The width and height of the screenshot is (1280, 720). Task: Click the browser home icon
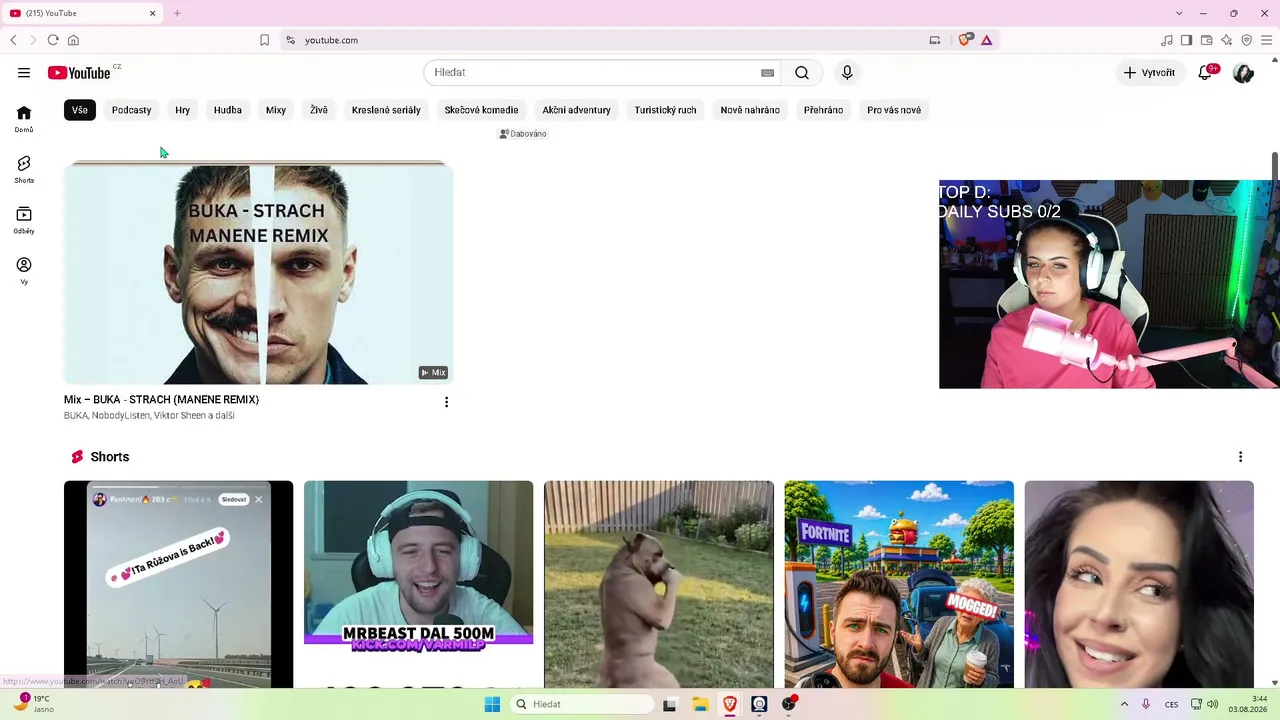click(x=73, y=40)
